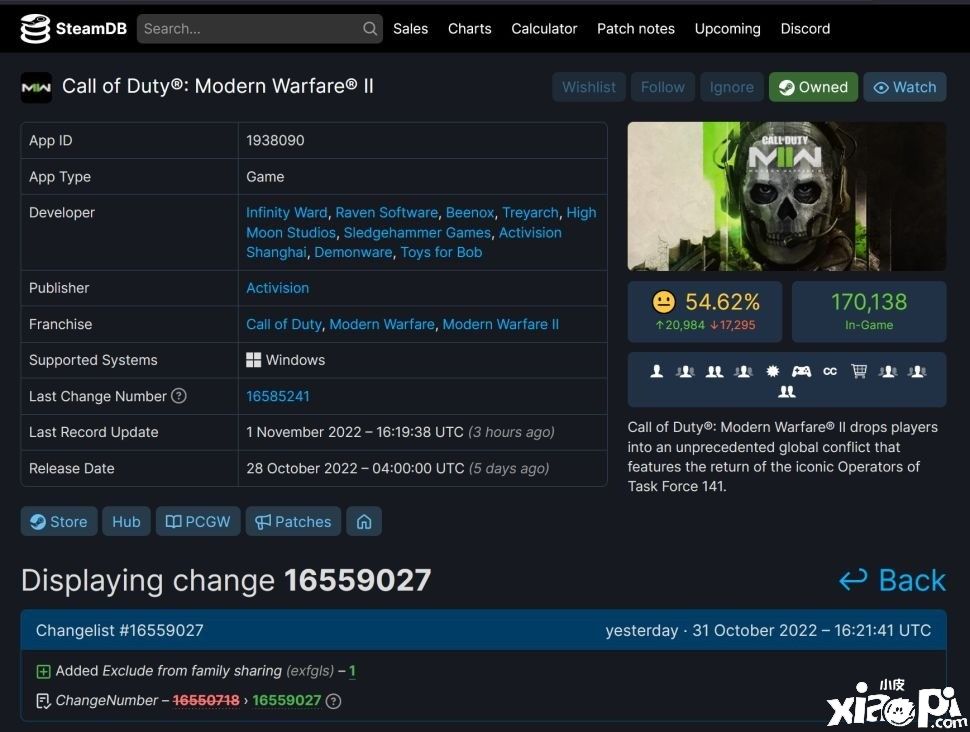Click the co-op icon on second row
Viewport: 970px width, 732px height.
coord(786,392)
